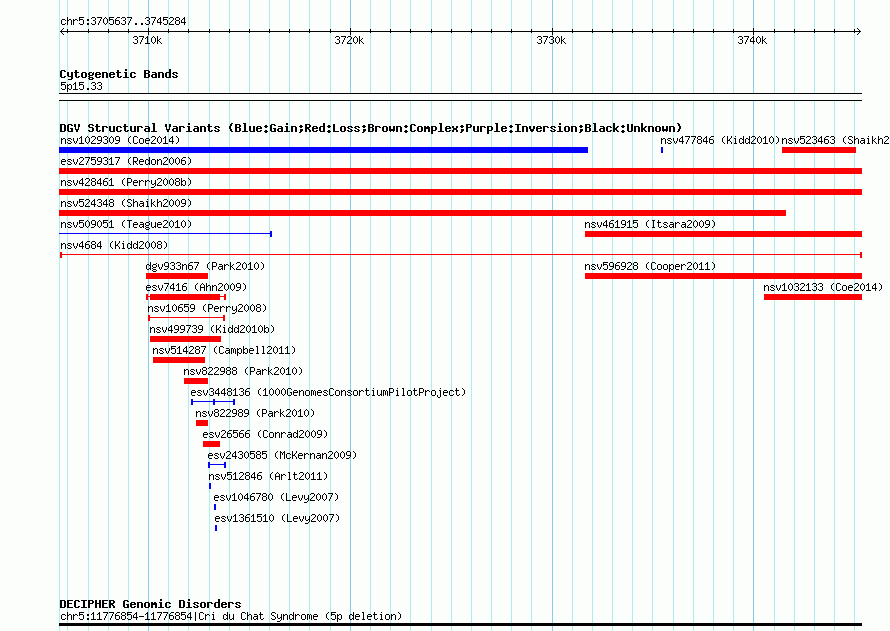Click the nsv461915 (Itsara2009) label
Image resolution: width=890 pixels, height=631 pixels.
650,224
